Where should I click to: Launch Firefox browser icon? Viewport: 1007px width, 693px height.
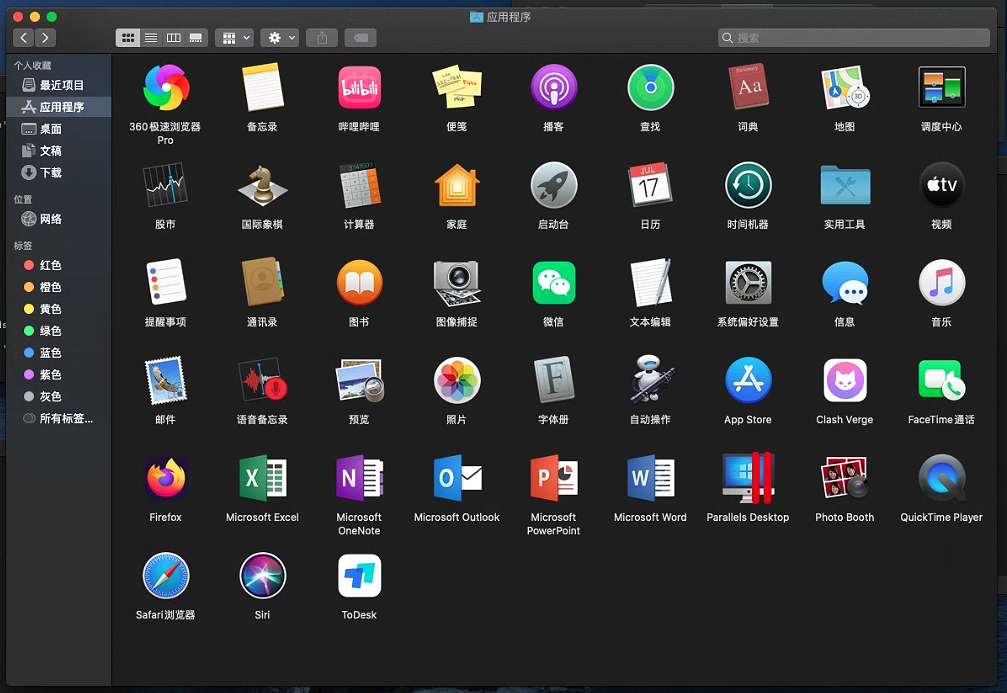pyautogui.click(x=165, y=478)
